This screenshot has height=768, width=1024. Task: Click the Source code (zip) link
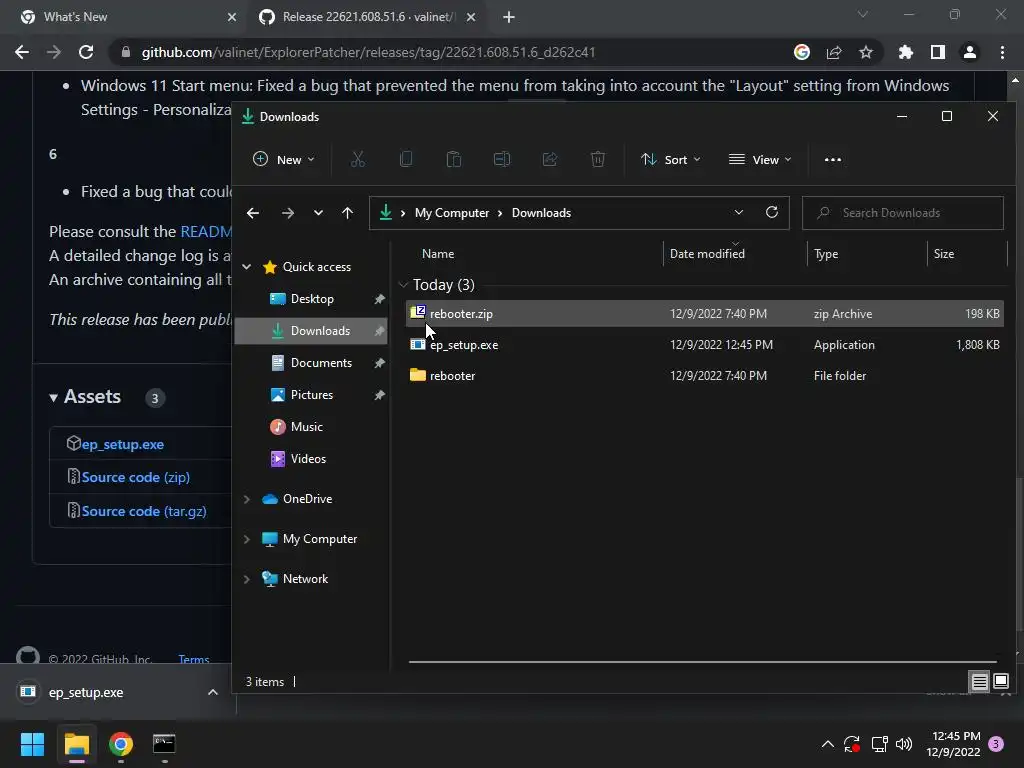[136, 477]
